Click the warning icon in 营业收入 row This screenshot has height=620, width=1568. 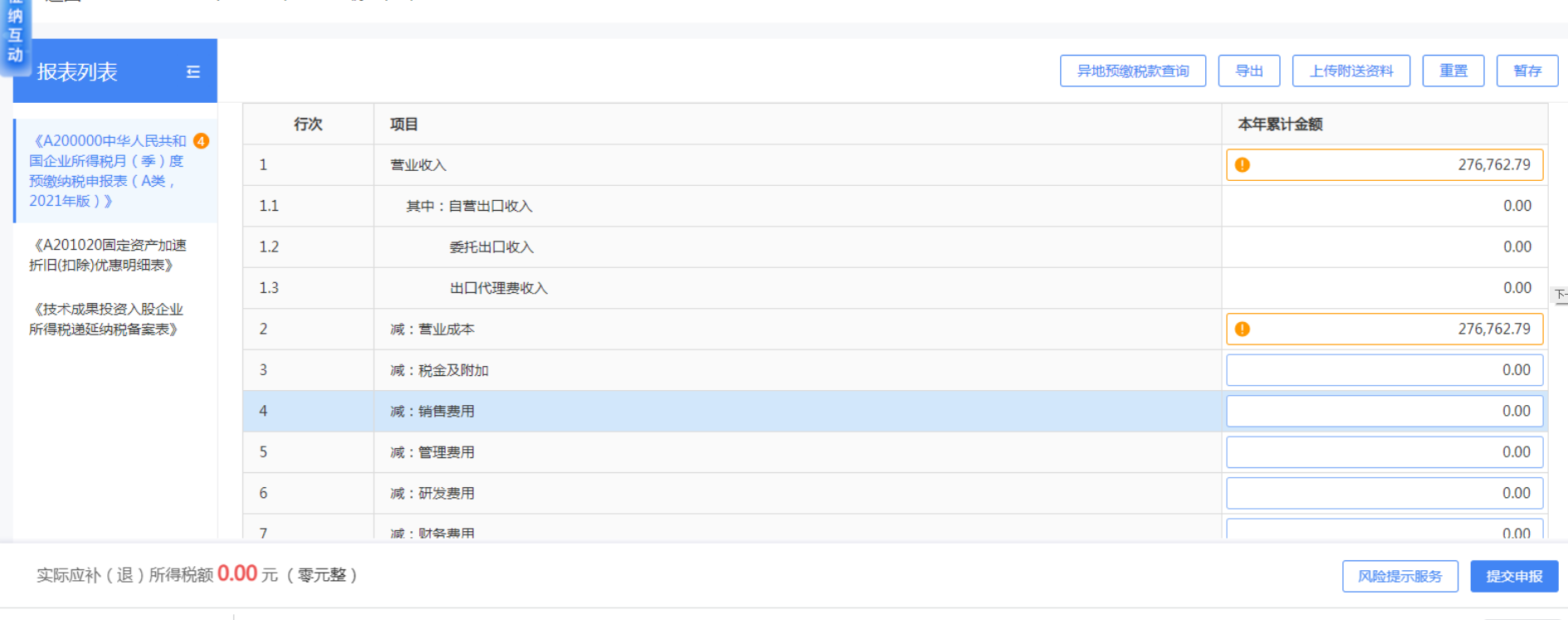(1242, 165)
